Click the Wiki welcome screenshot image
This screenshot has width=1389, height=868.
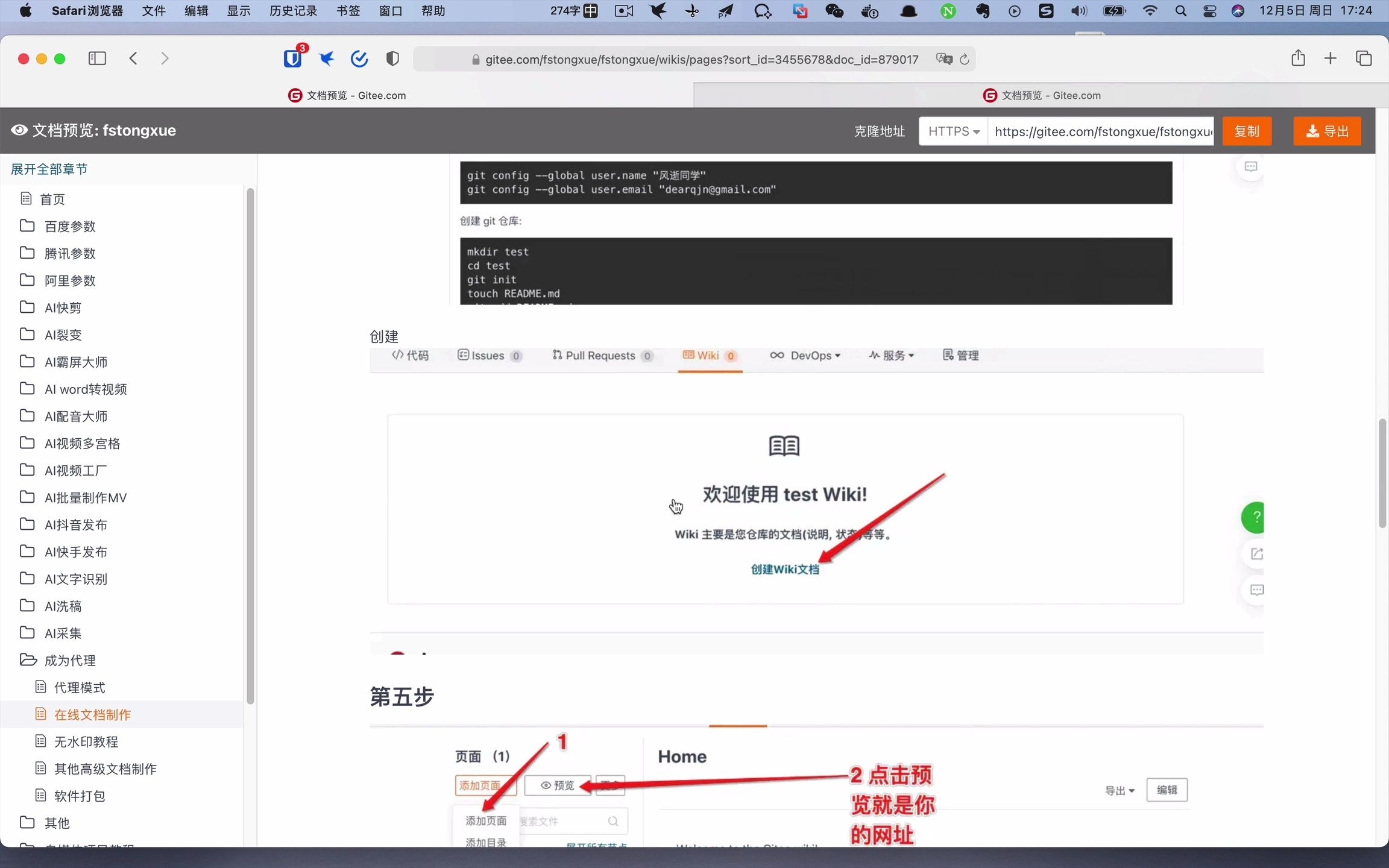pyautogui.click(x=816, y=502)
